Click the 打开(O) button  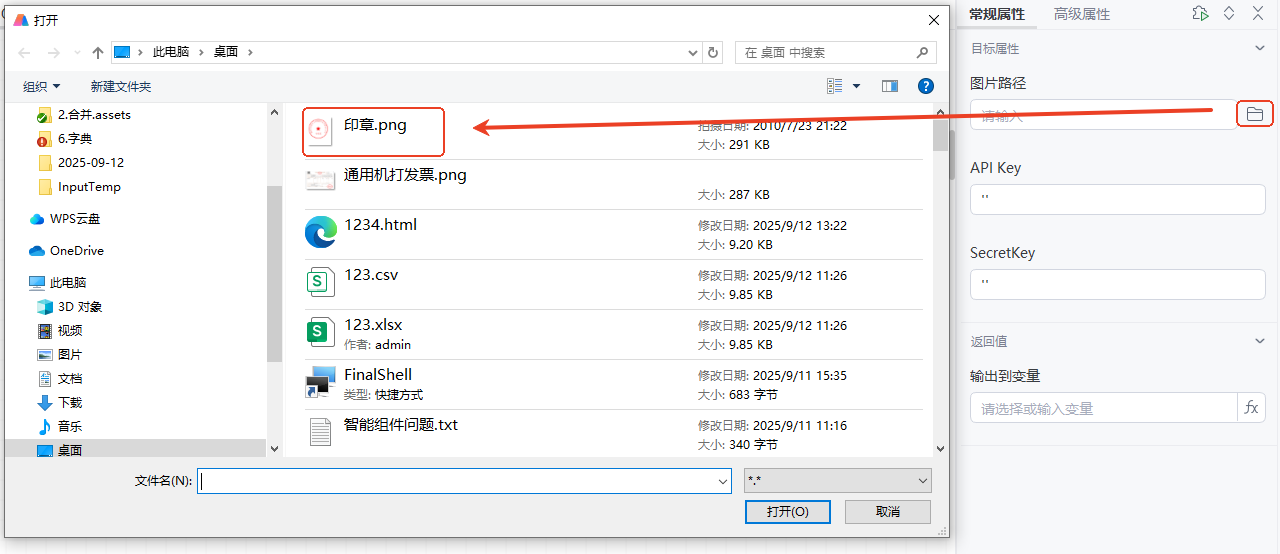pyautogui.click(x=788, y=511)
